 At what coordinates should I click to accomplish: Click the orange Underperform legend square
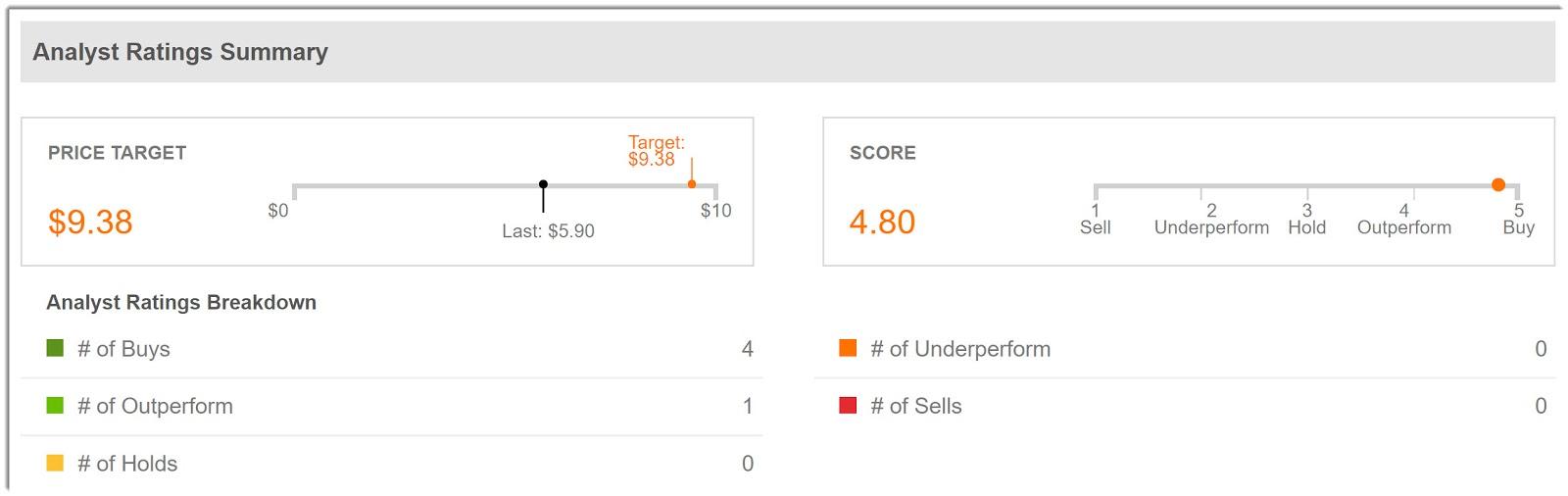pos(848,348)
